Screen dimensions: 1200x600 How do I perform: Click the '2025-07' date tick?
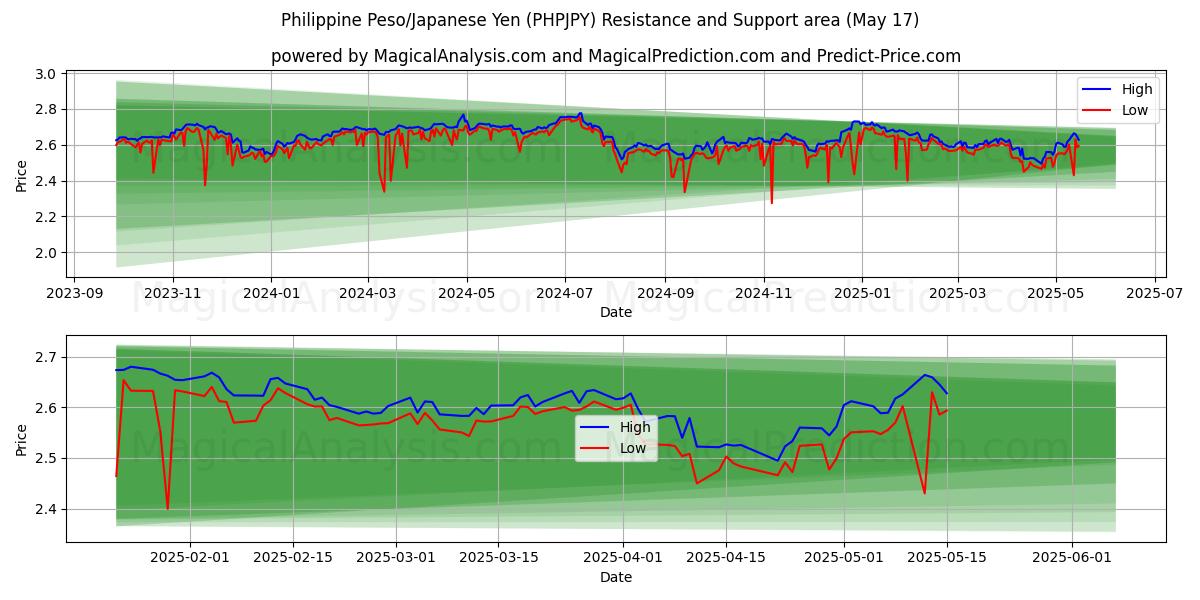coord(1154,294)
